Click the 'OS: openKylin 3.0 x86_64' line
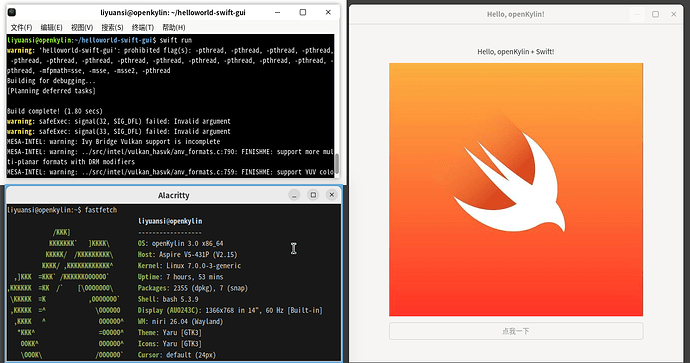The image size is (690, 363). (180, 243)
